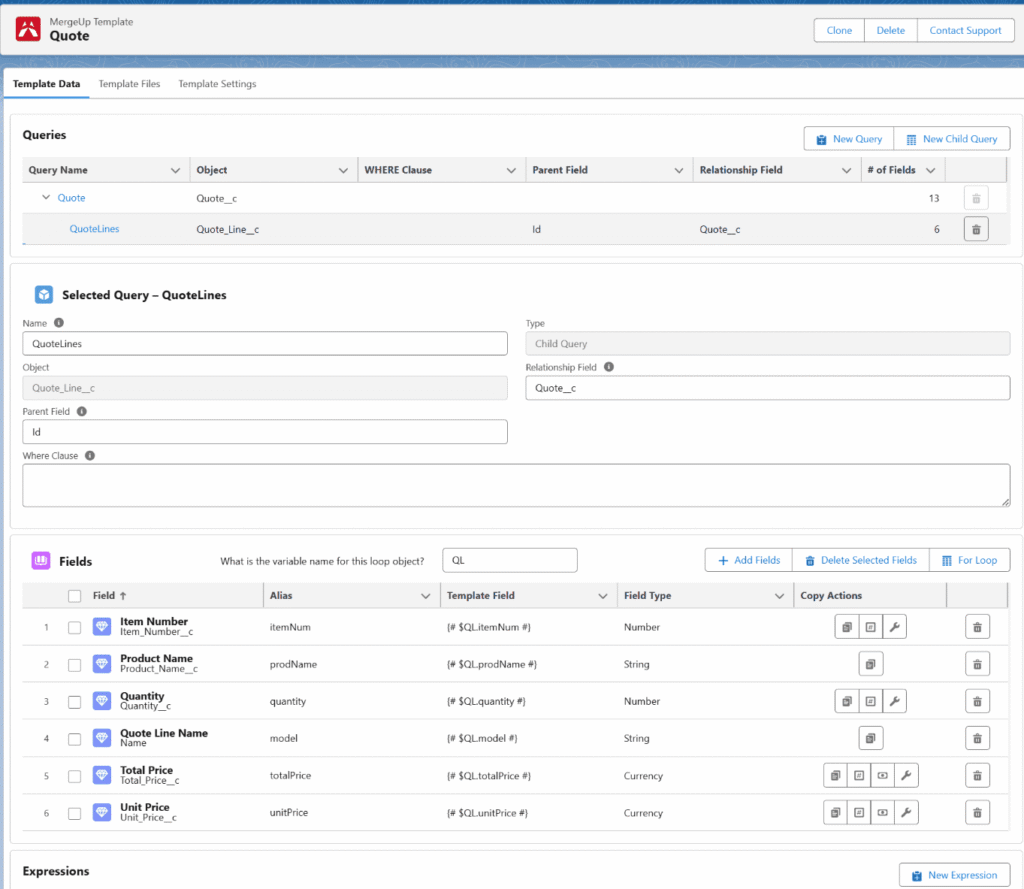Click the Contact Support button

click(965, 30)
